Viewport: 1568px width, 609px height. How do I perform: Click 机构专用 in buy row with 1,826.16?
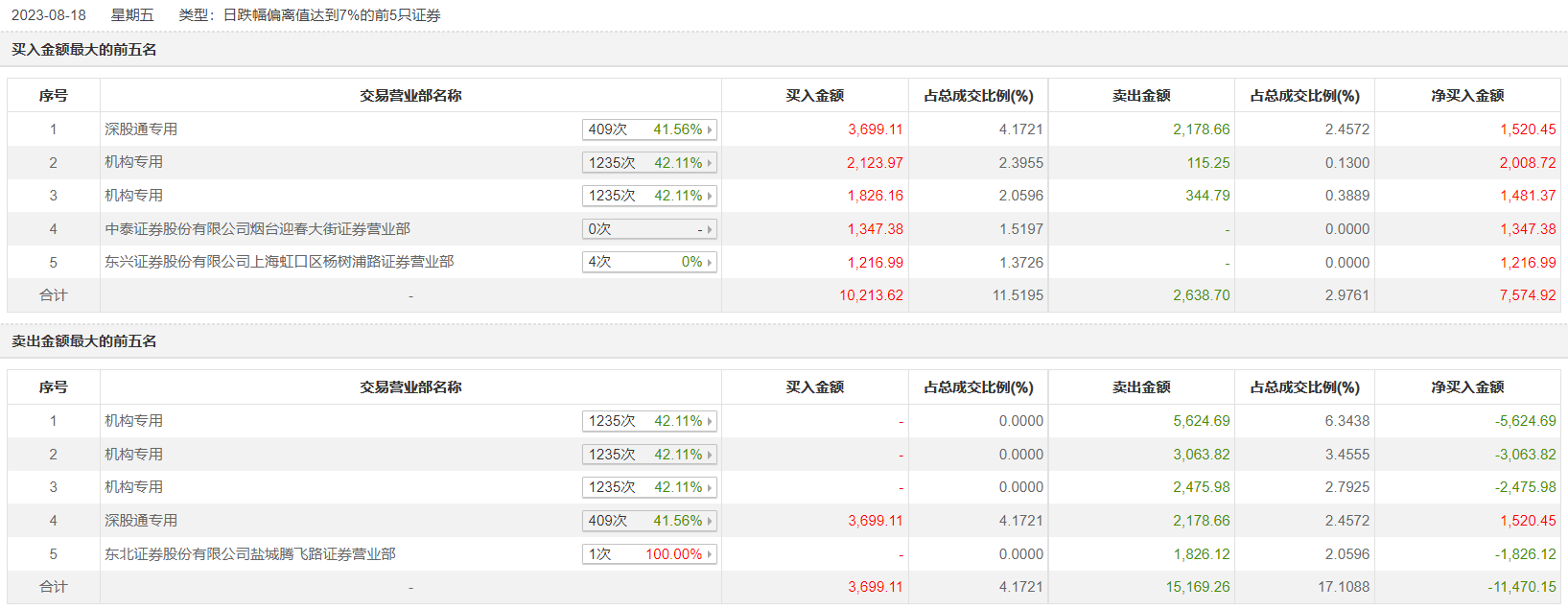134,196
